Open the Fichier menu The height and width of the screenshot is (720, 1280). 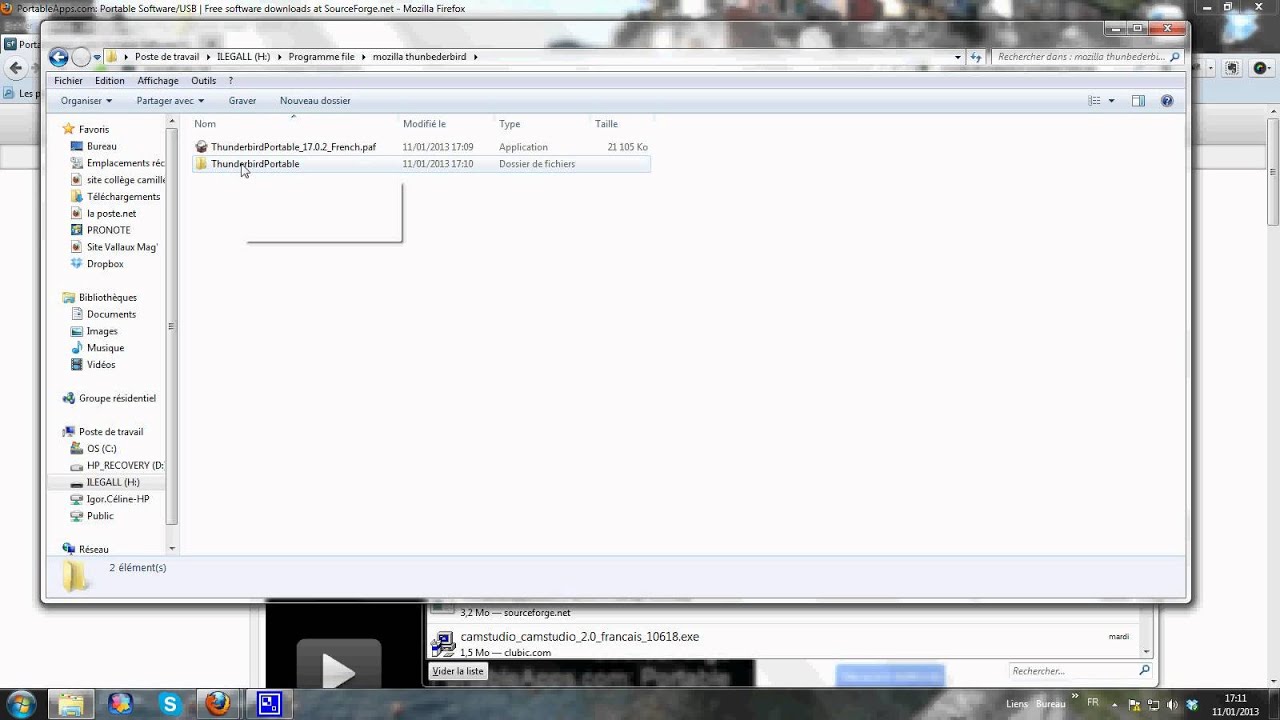(69, 81)
